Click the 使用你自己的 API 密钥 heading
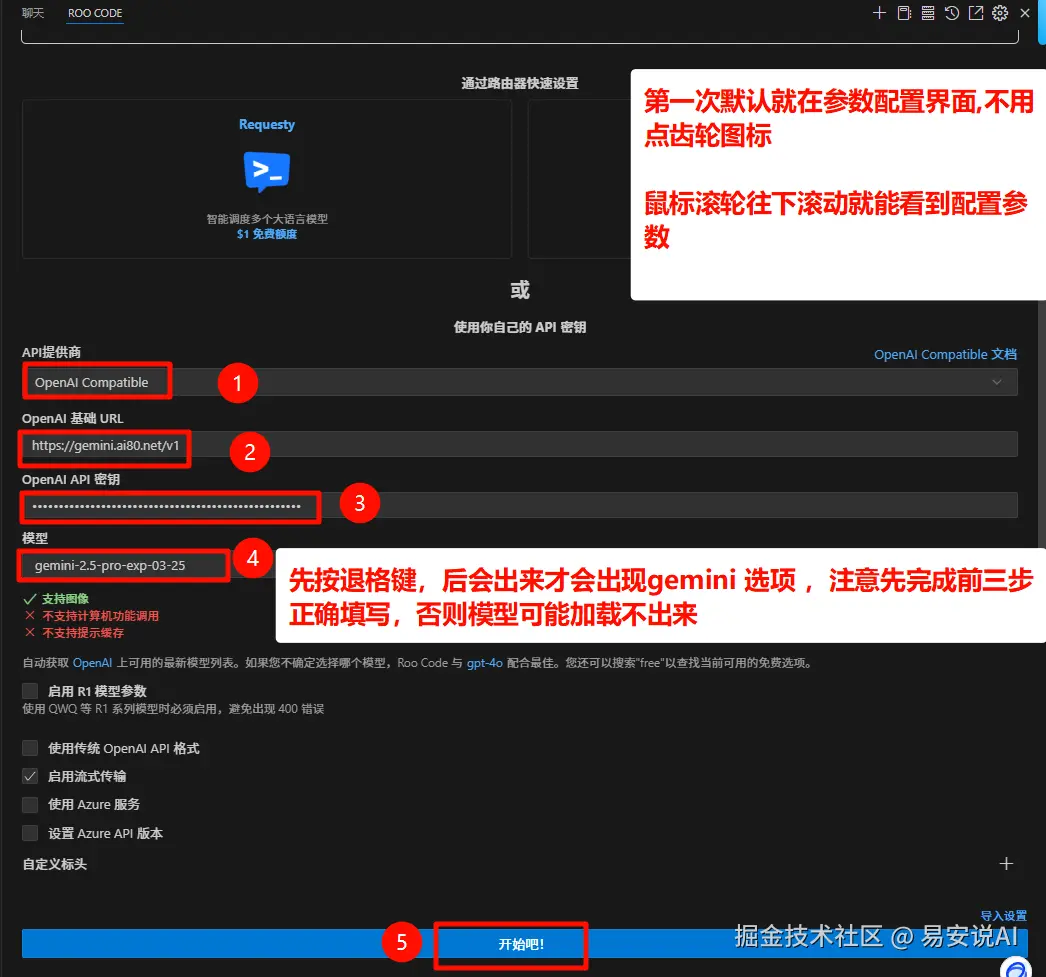1046x977 pixels. 520,327
